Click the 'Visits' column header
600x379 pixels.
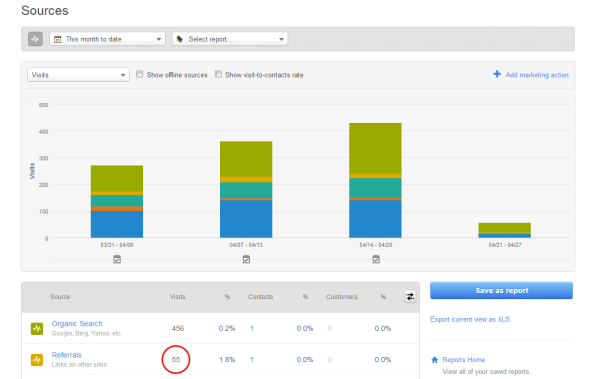tap(178, 297)
